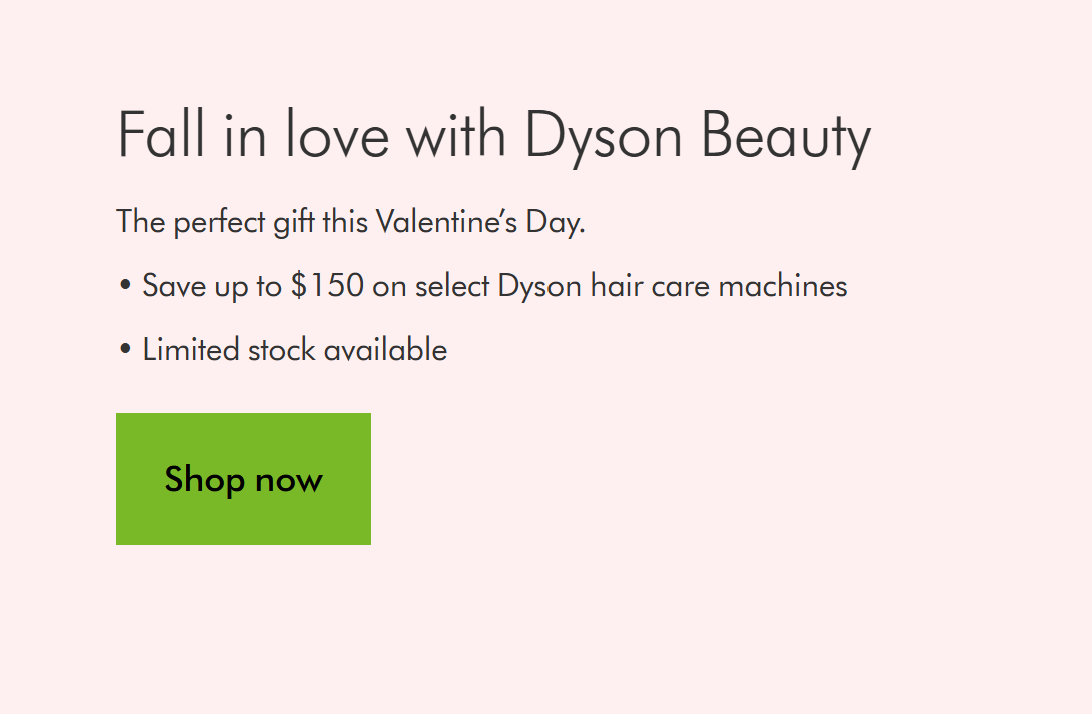1092x714 pixels.
Task: Click the word Dyson in the heading
Action: (603, 134)
